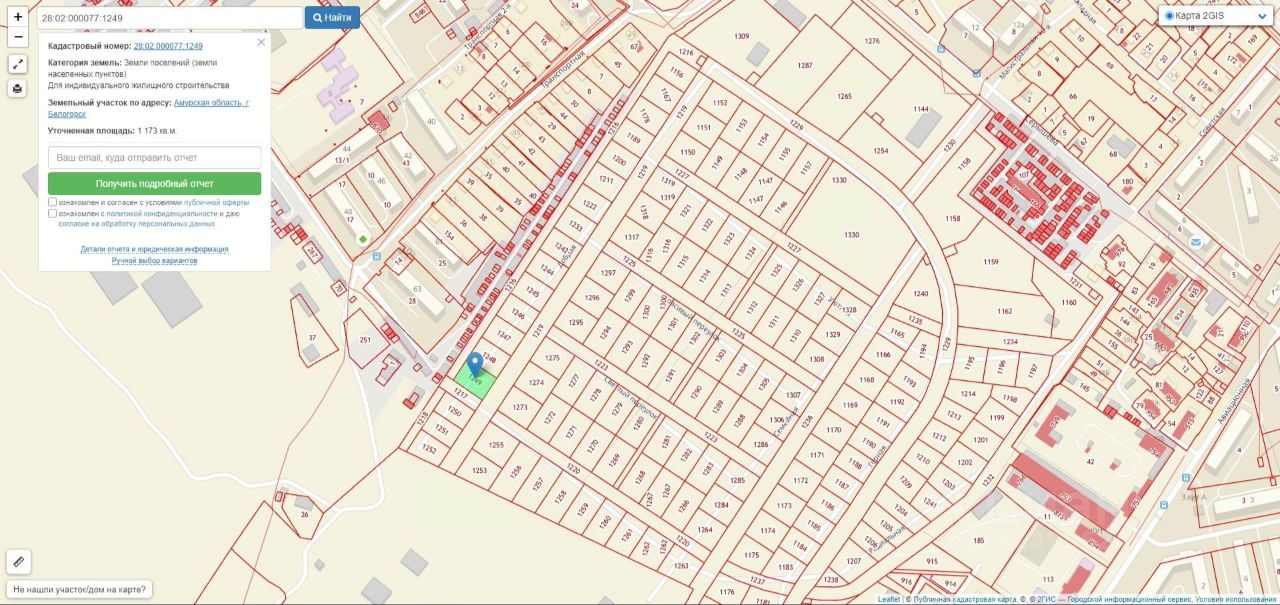This screenshot has height=605, width=1280.
Task: Click parcel 1275 on the map
Action: 552,357
